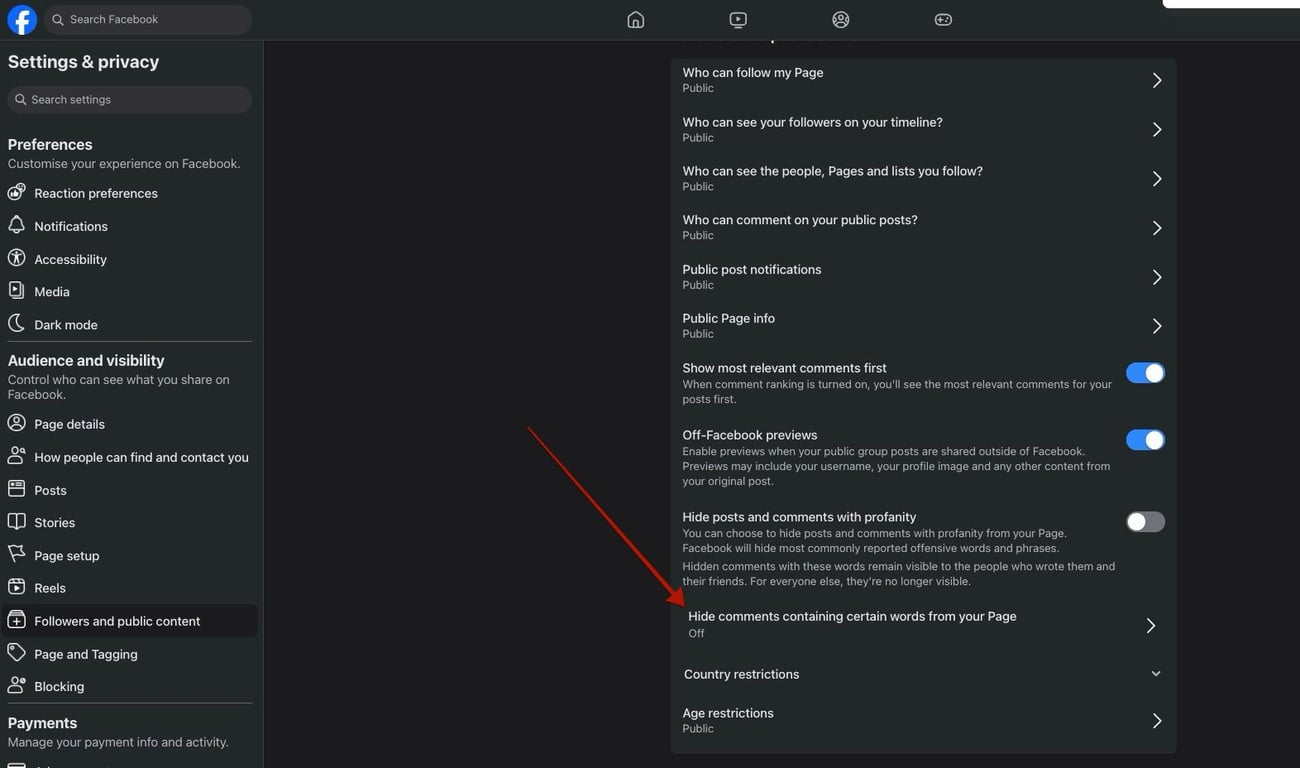
Task: Click the Notifications bell icon
Action: click(17, 225)
